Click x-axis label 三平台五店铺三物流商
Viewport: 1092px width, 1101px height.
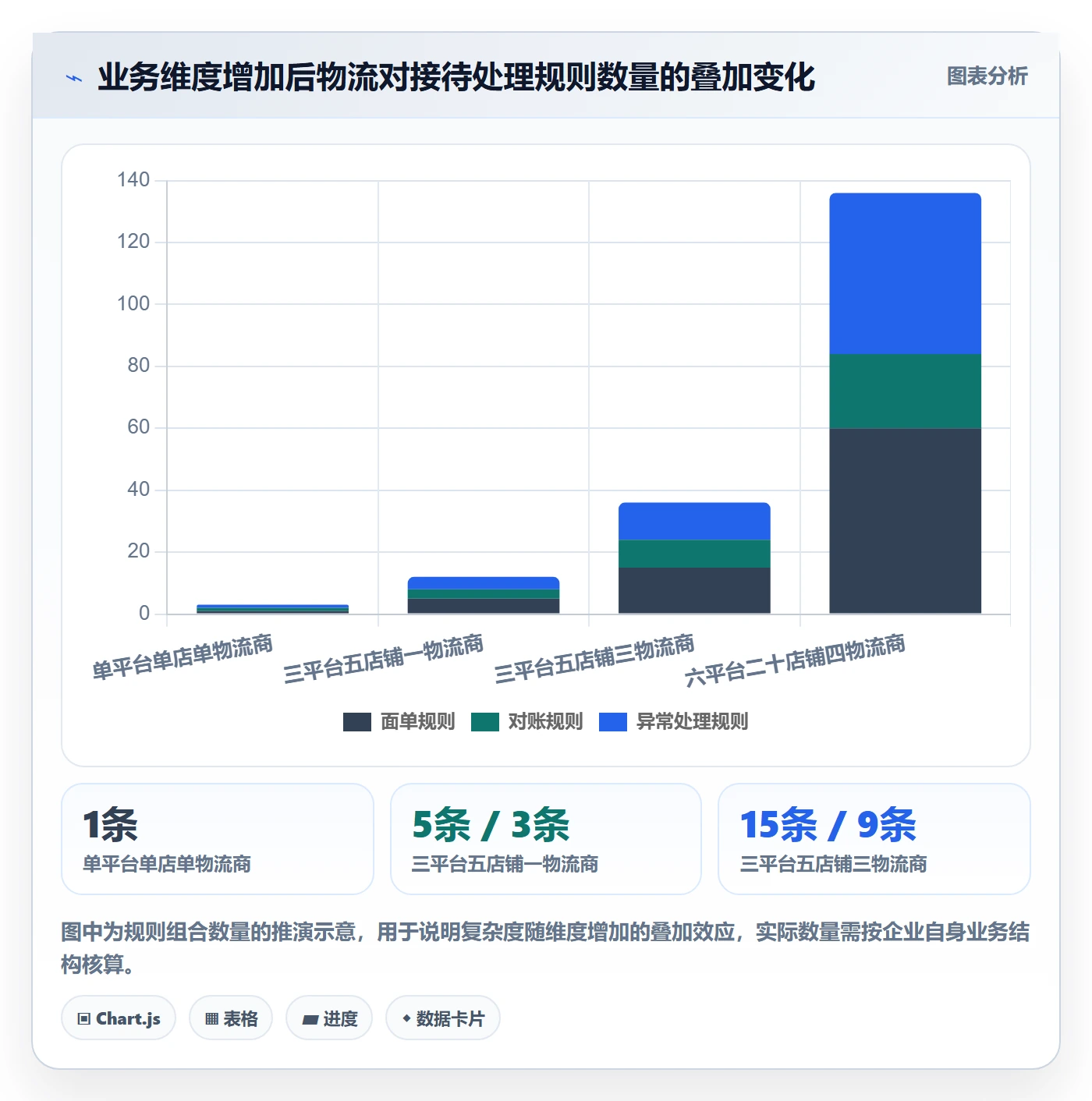594,659
